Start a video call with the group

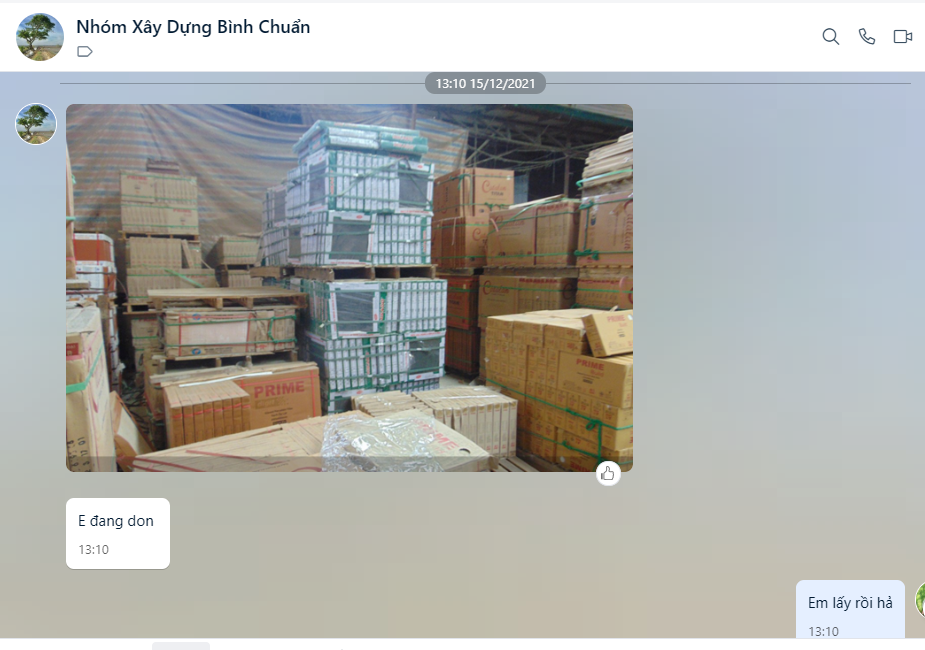pos(903,37)
